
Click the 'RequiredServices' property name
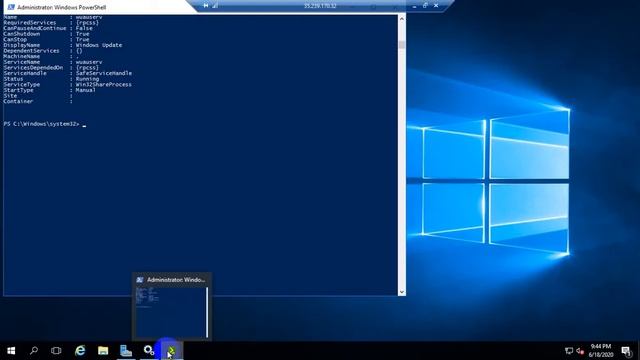30,22
